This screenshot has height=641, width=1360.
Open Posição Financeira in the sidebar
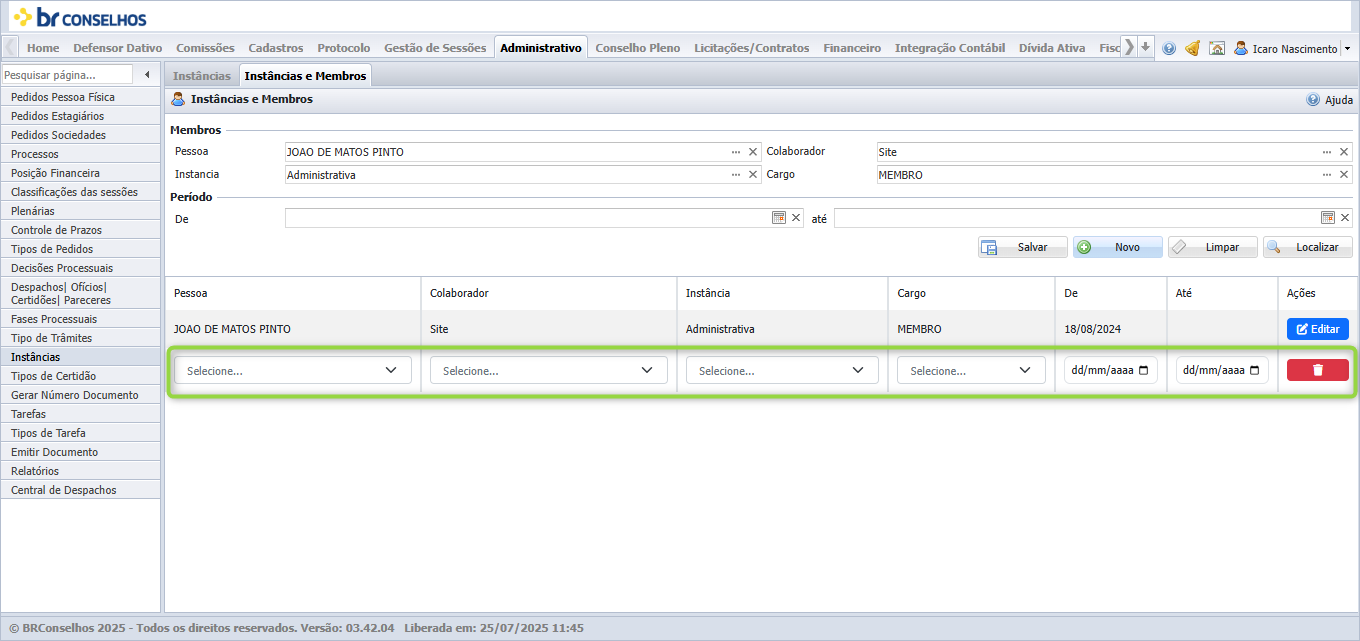80,173
